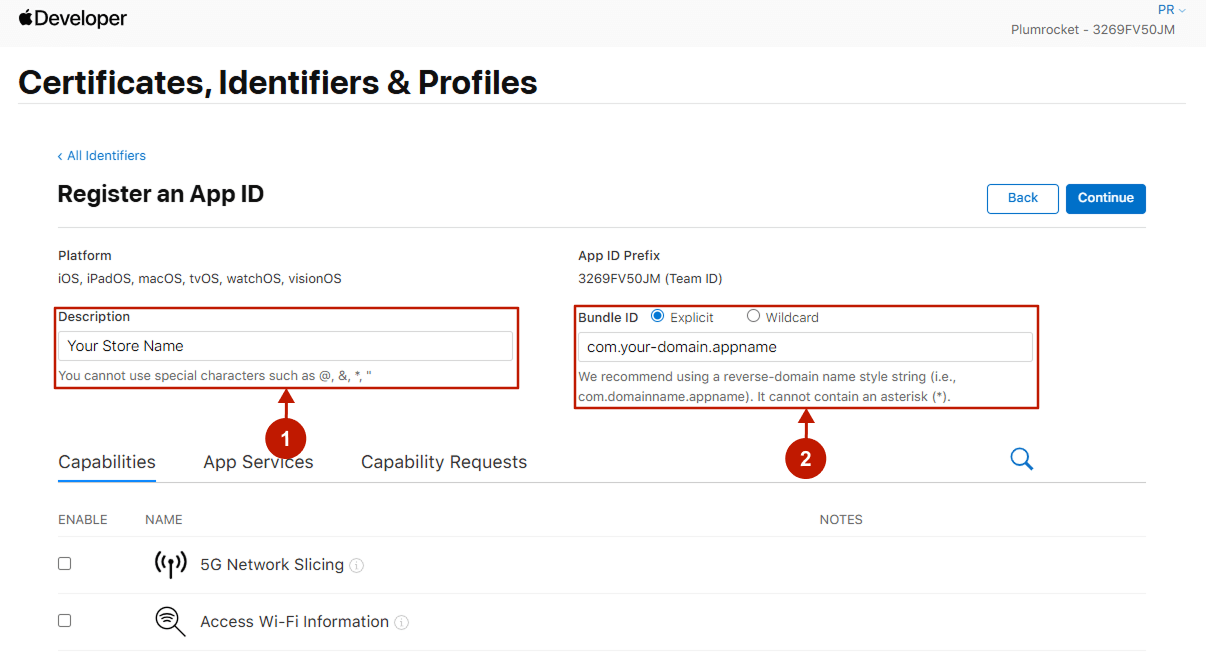Image resolution: width=1206 pixels, height=659 pixels.
Task: Expand the PR account dropdown
Action: click(x=1171, y=10)
